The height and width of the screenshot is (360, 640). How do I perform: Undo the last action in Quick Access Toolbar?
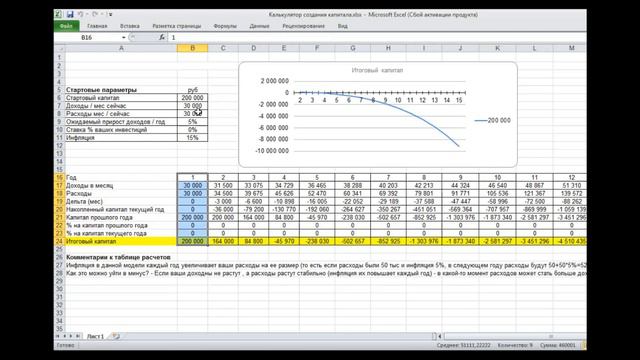tap(80, 14)
